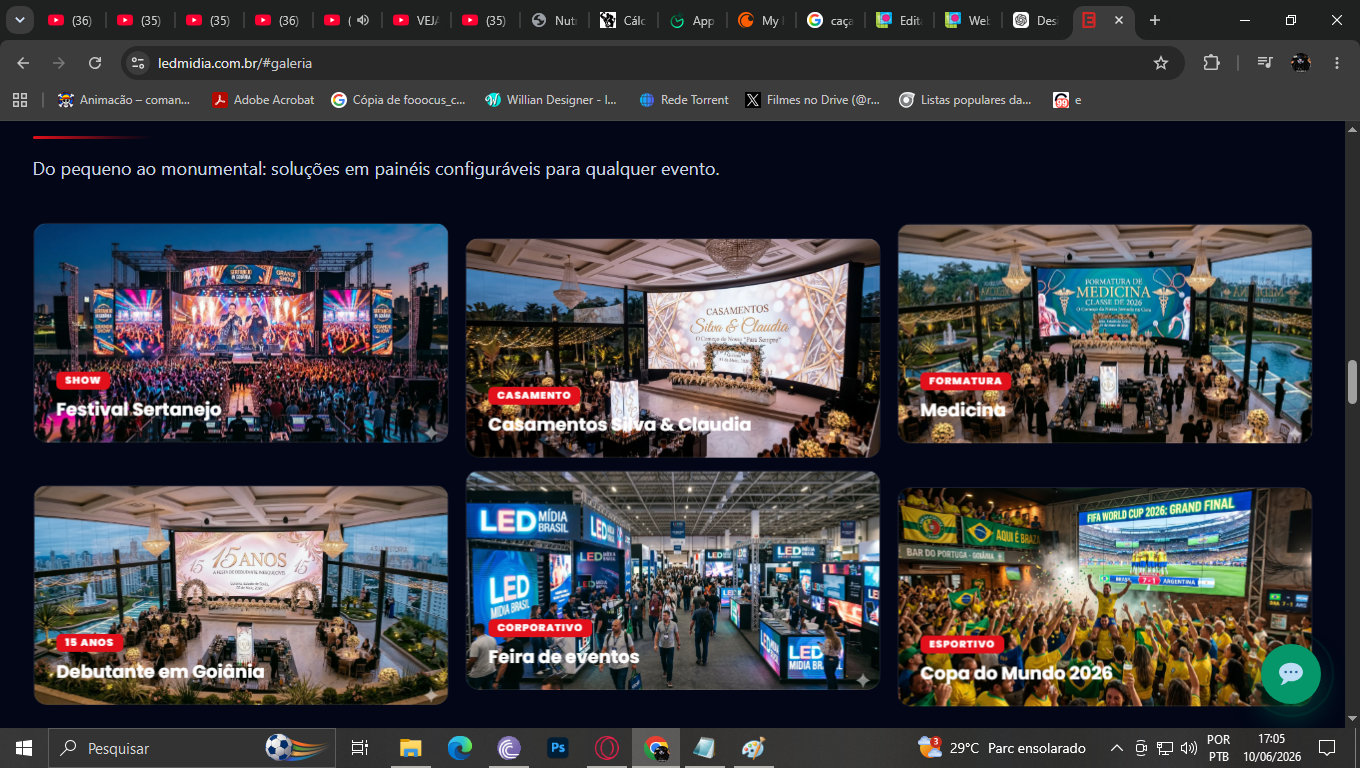Image resolution: width=1360 pixels, height=768 pixels.
Task: Open the Medicina graduation gallery image
Action: [x=1105, y=333]
